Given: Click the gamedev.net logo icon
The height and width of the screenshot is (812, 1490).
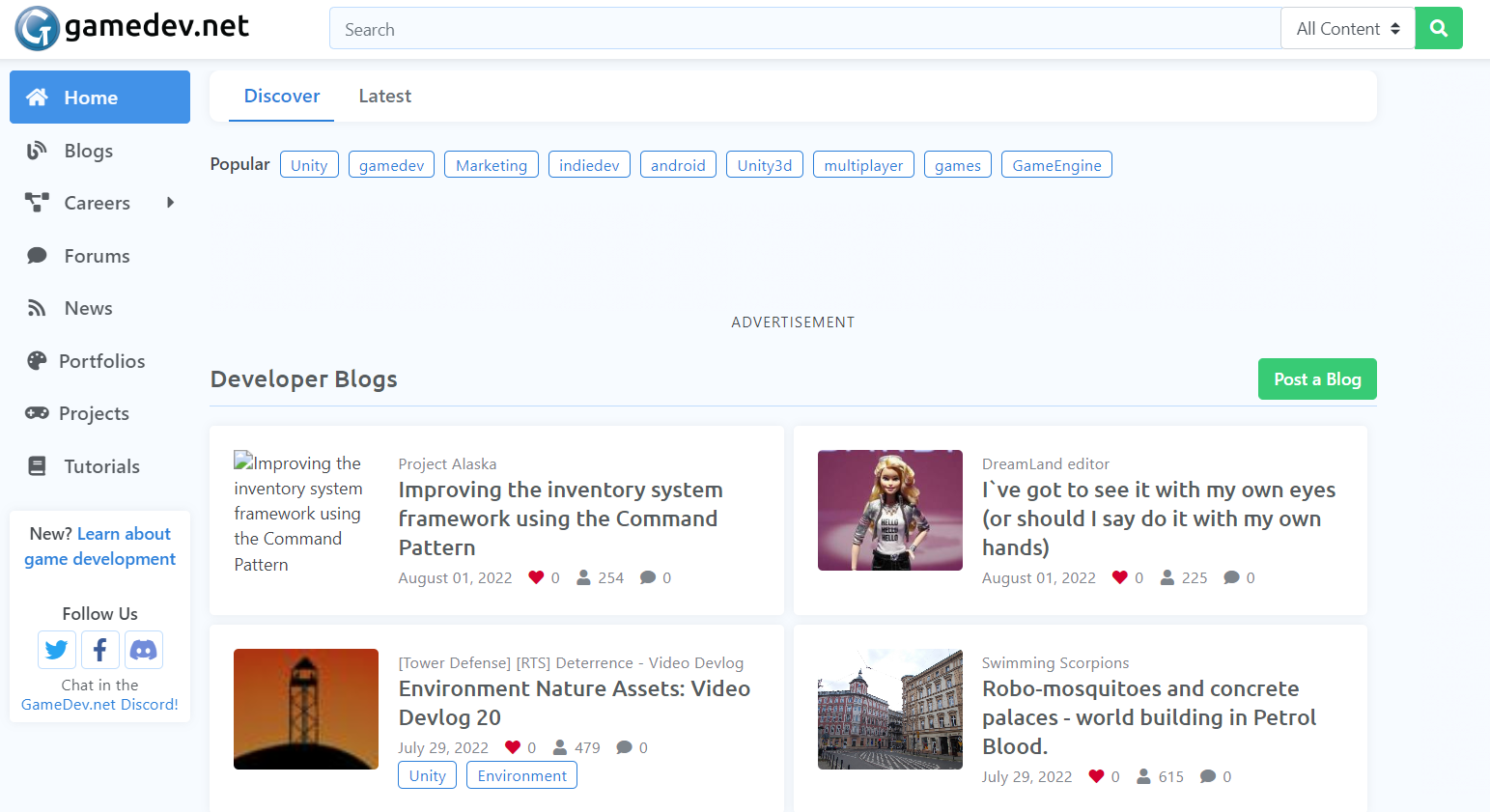Looking at the screenshot, I should [38, 28].
